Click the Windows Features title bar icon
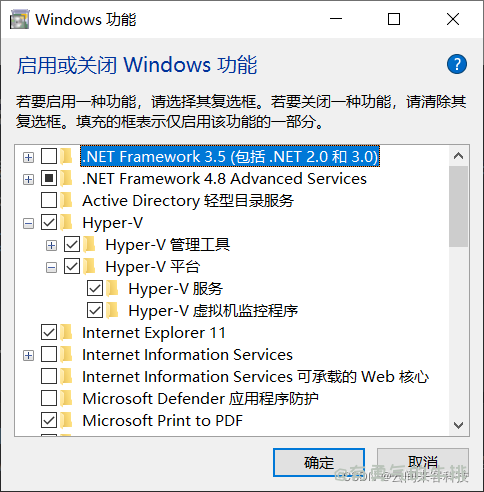This screenshot has width=484, height=492. click(x=20, y=19)
